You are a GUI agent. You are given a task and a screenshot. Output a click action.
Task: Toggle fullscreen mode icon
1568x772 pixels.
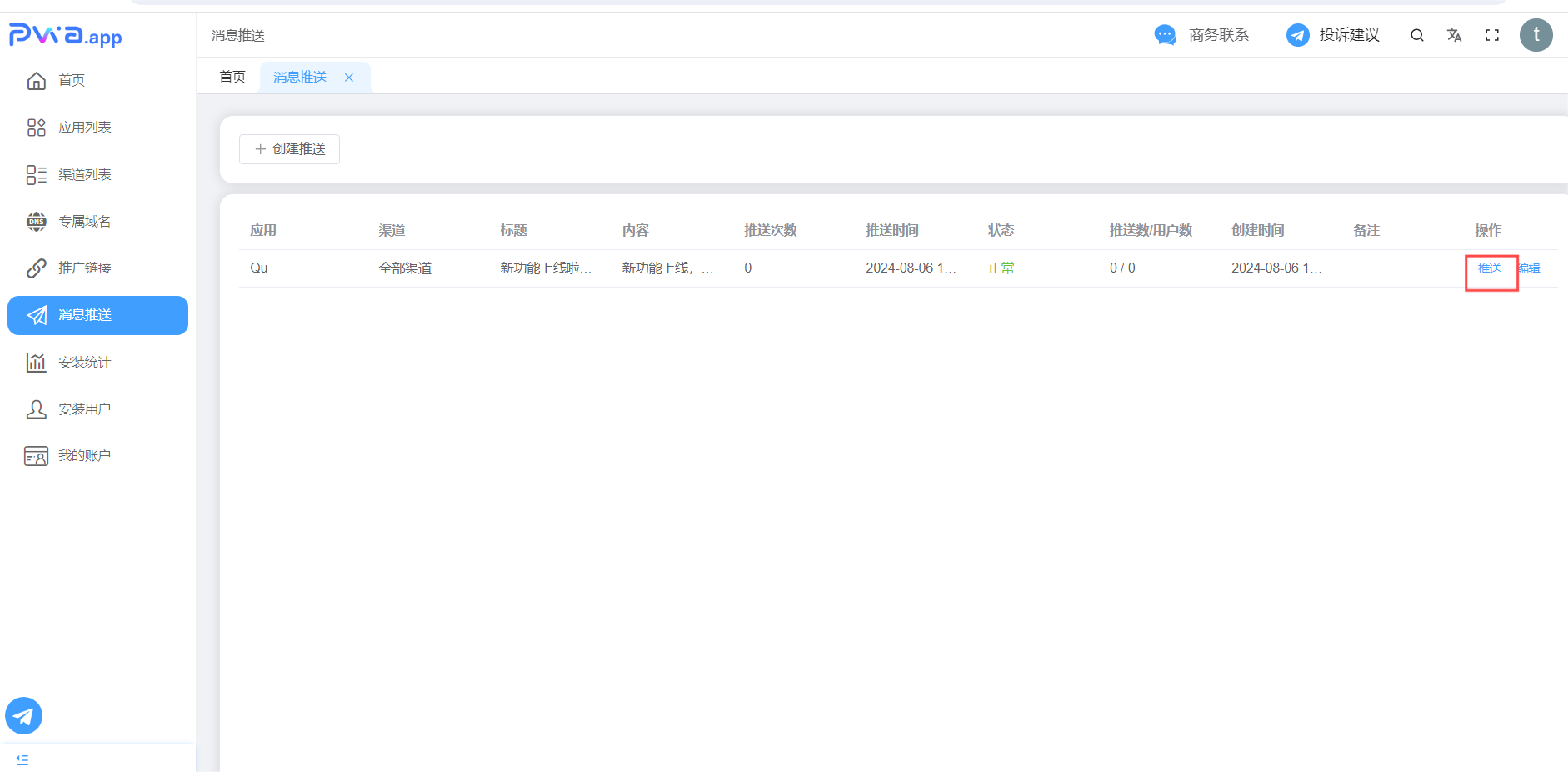coord(1492,35)
